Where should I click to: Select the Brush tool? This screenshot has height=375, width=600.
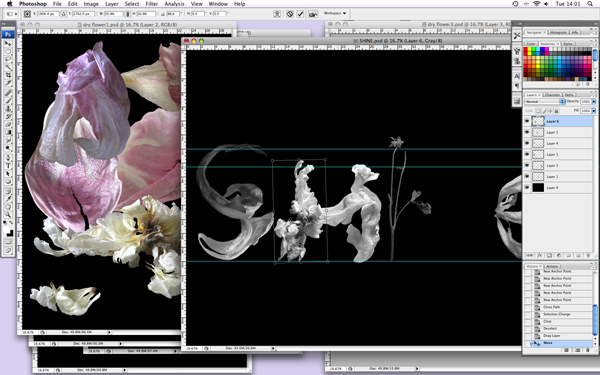(8, 101)
